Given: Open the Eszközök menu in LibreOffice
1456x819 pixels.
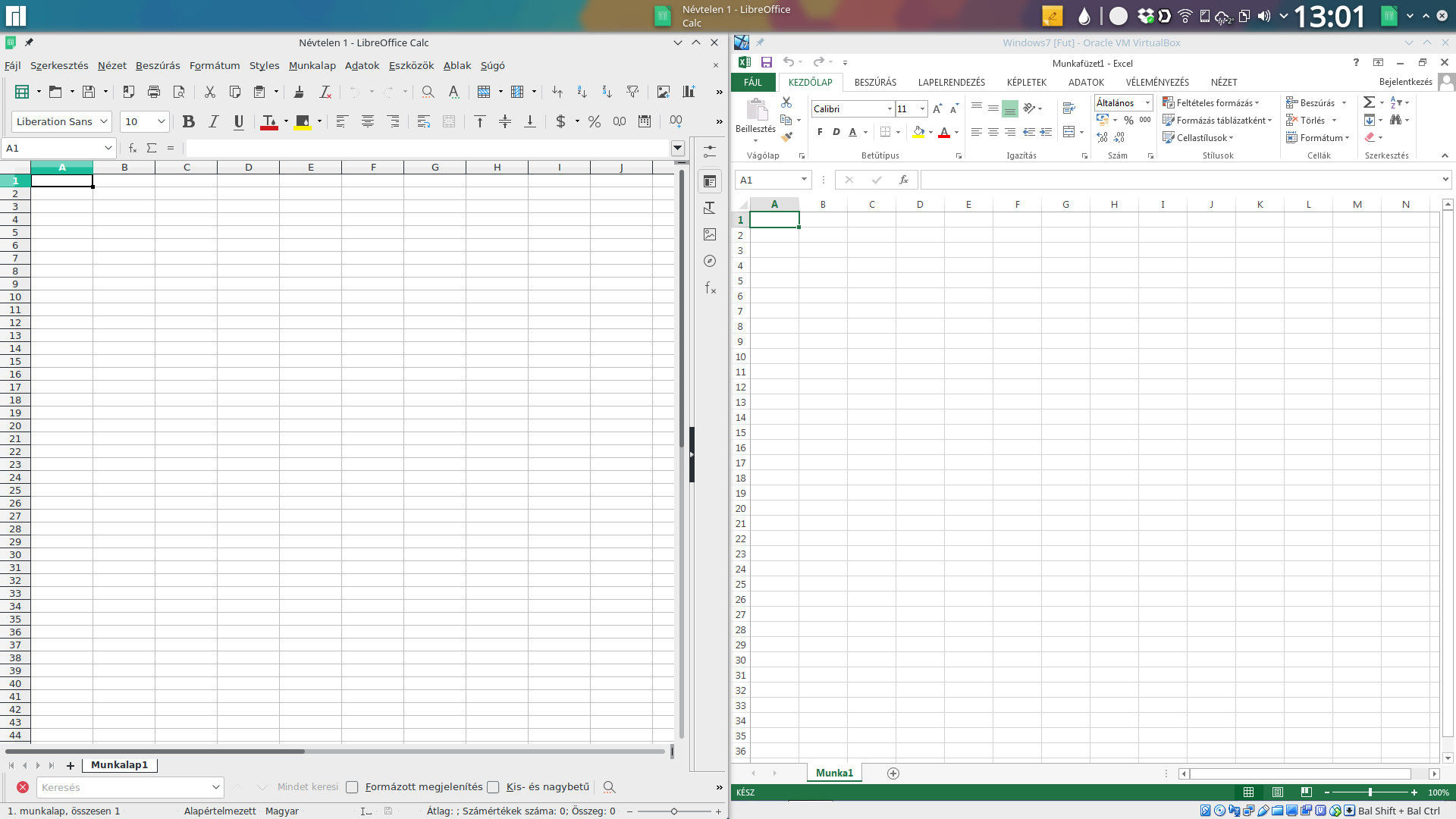Looking at the screenshot, I should (411, 65).
